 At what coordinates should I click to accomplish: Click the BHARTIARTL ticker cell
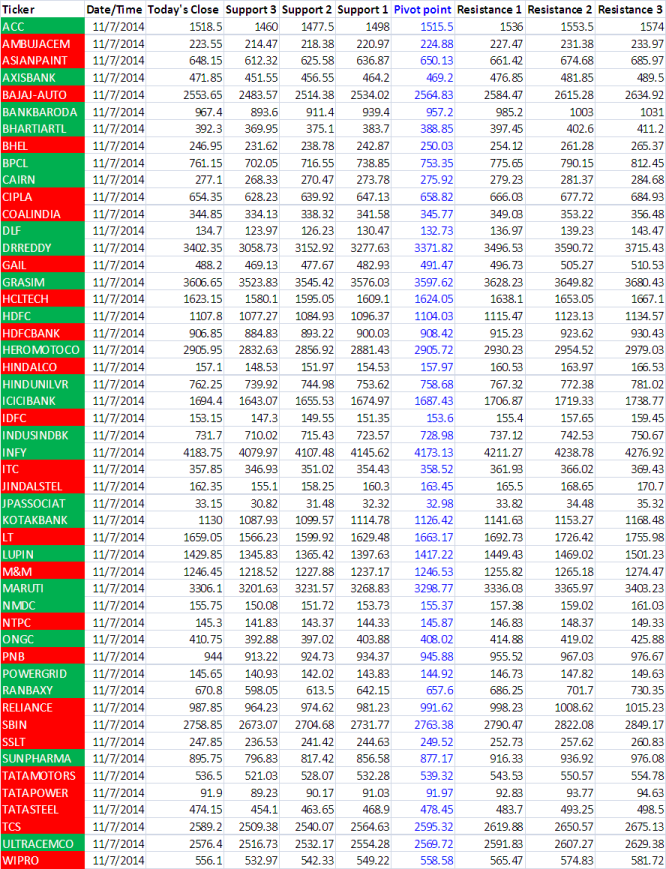43,129
